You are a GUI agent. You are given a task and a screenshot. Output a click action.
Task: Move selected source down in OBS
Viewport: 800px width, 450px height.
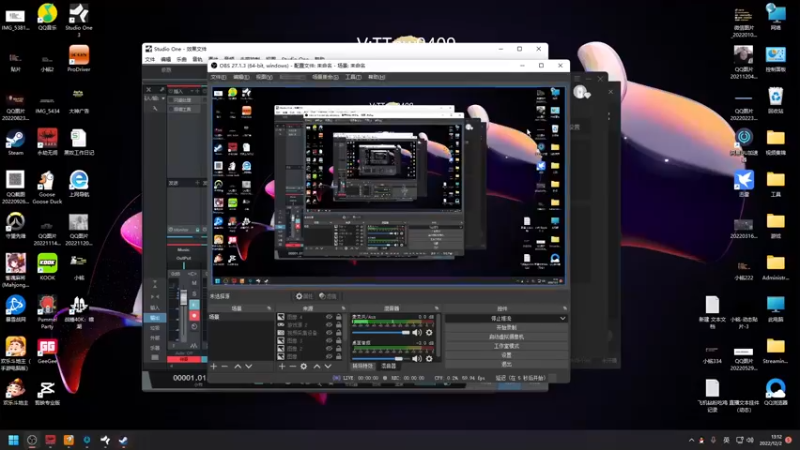[x=328, y=366]
